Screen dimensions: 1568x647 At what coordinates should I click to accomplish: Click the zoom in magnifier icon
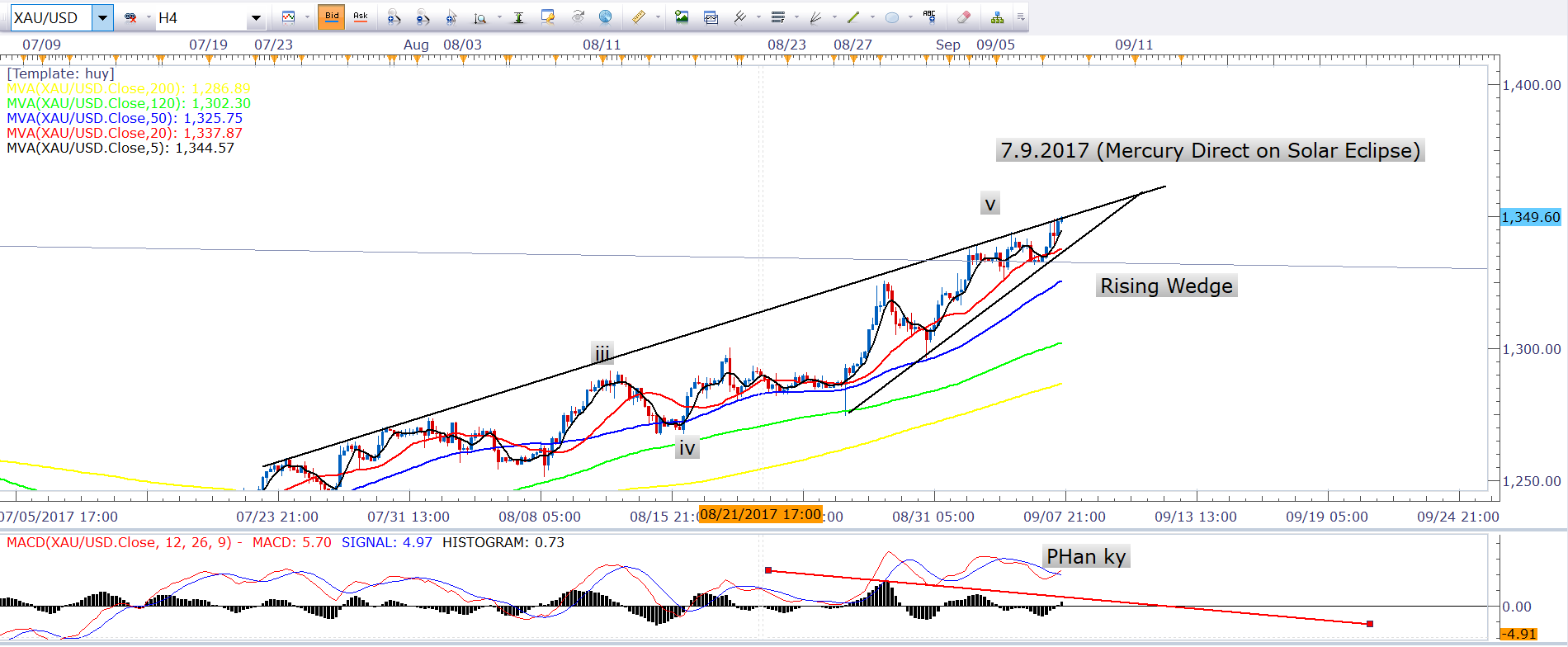click(394, 17)
